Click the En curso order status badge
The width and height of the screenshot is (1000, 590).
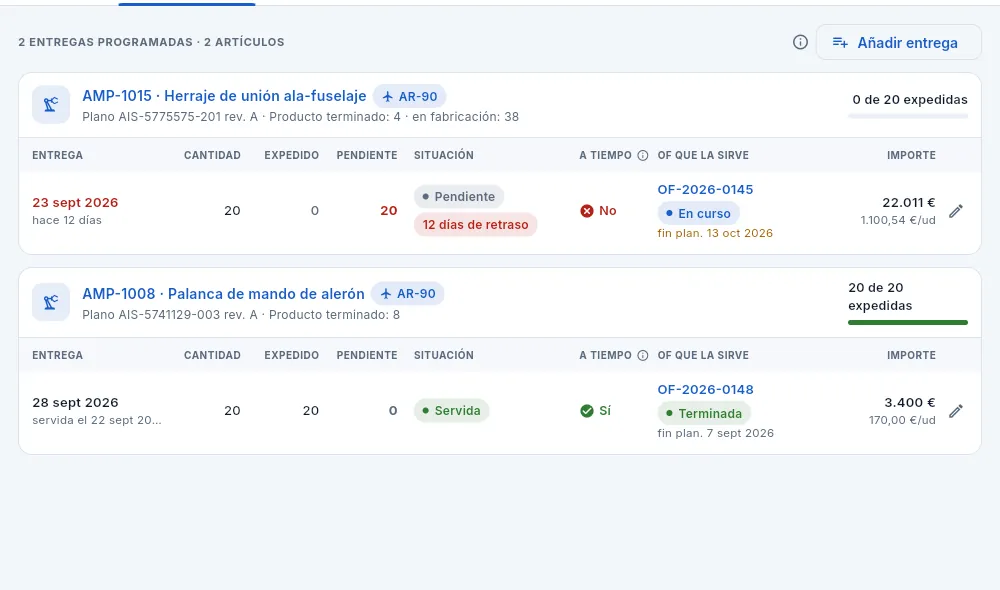tap(698, 213)
